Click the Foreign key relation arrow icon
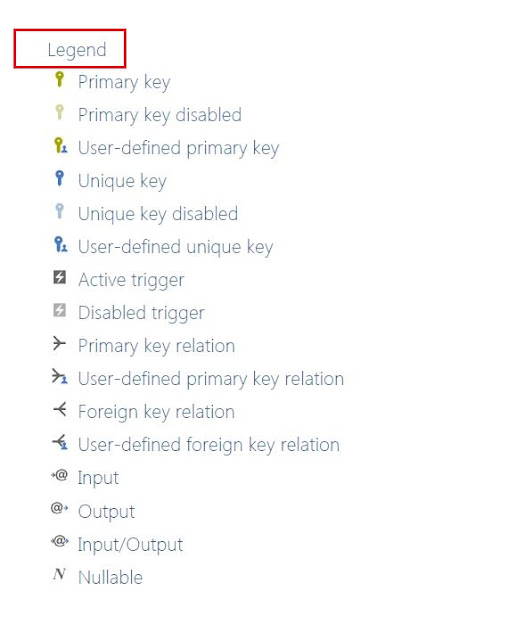The height and width of the screenshot is (640, 508). pos(60,409)
